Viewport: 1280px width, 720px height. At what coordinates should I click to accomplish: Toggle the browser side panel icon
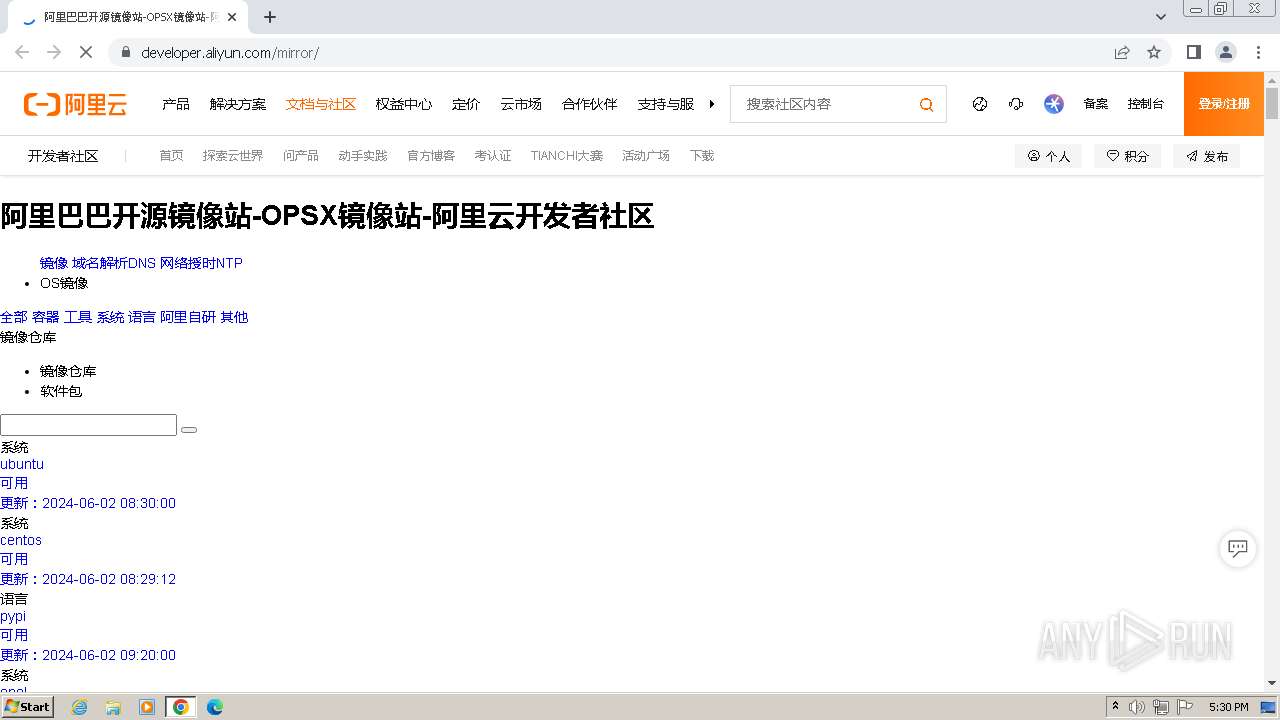(1194, 52)
